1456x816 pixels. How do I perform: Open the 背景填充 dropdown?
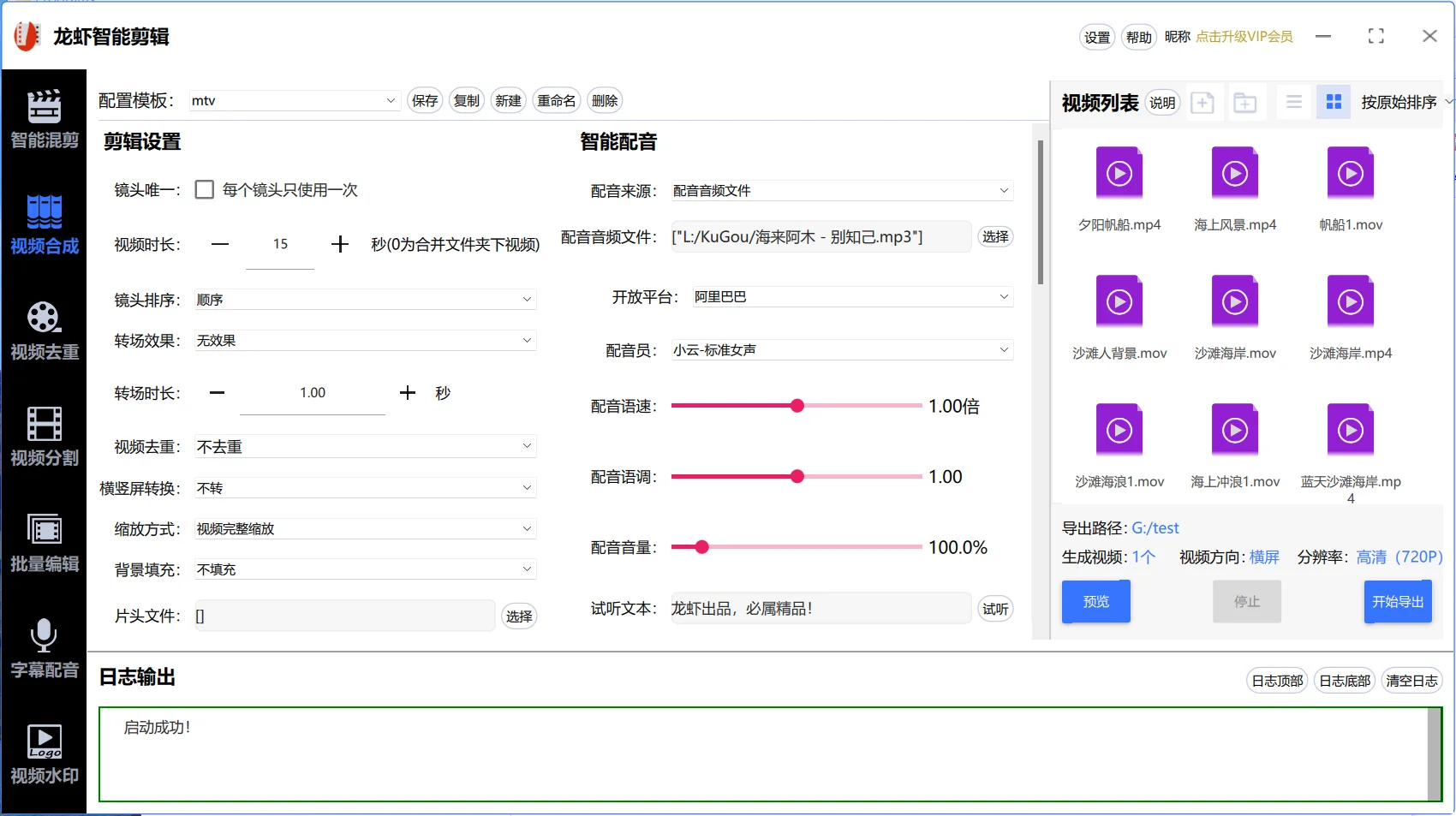tap(365, 569)
